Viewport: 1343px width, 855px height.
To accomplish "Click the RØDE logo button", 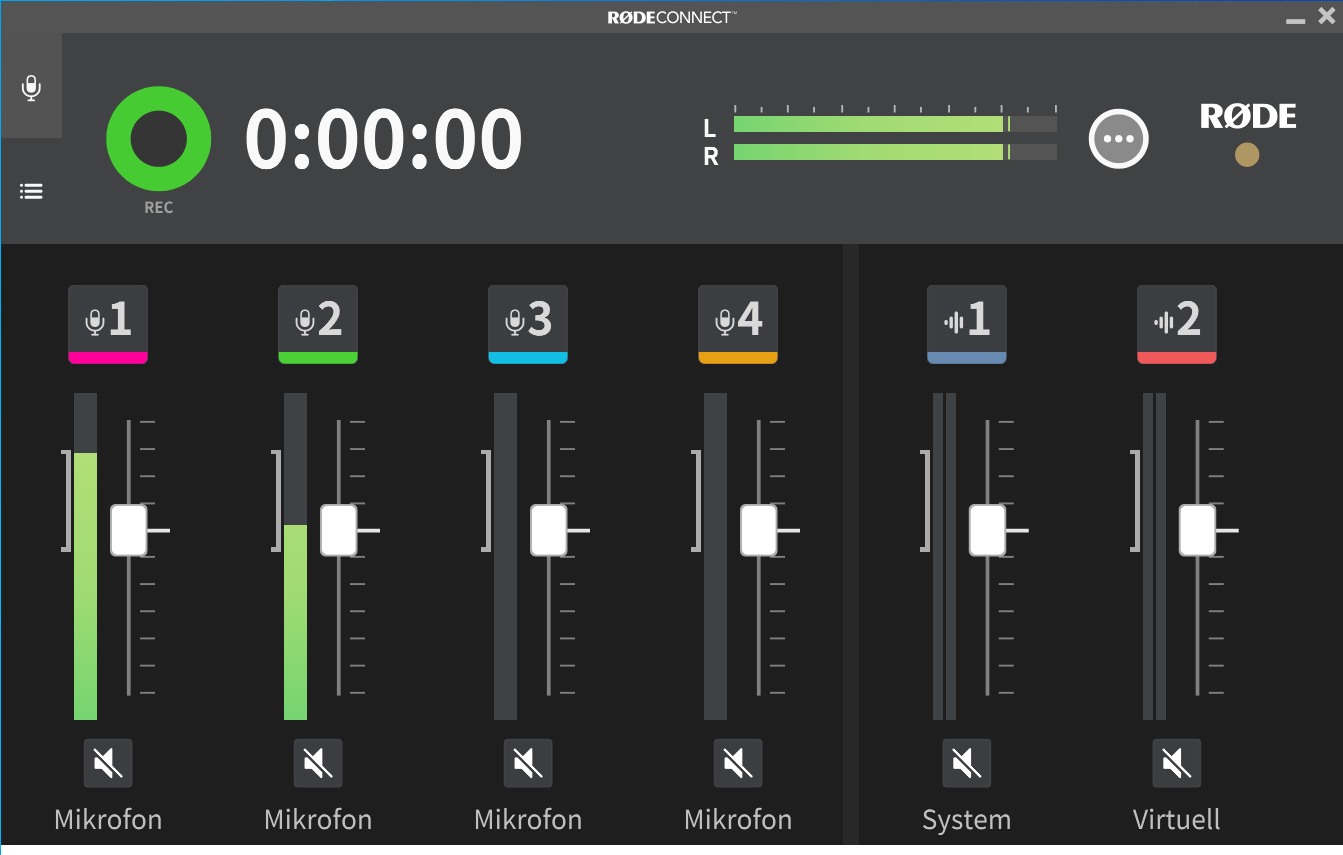I will pos(1247,117).
